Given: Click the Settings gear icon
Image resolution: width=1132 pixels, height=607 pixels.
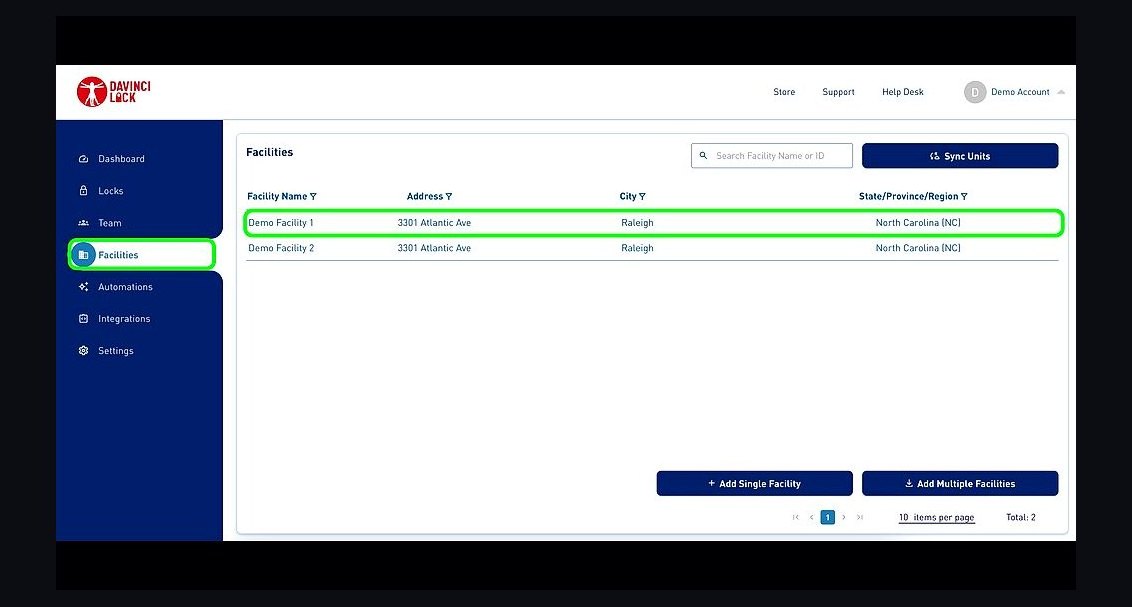Looking at the screenshot, I should point(83,351).
